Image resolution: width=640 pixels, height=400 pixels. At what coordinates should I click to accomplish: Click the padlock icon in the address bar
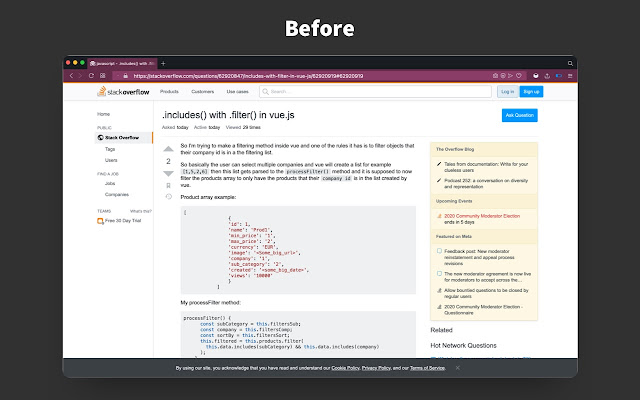click(126, 76)
